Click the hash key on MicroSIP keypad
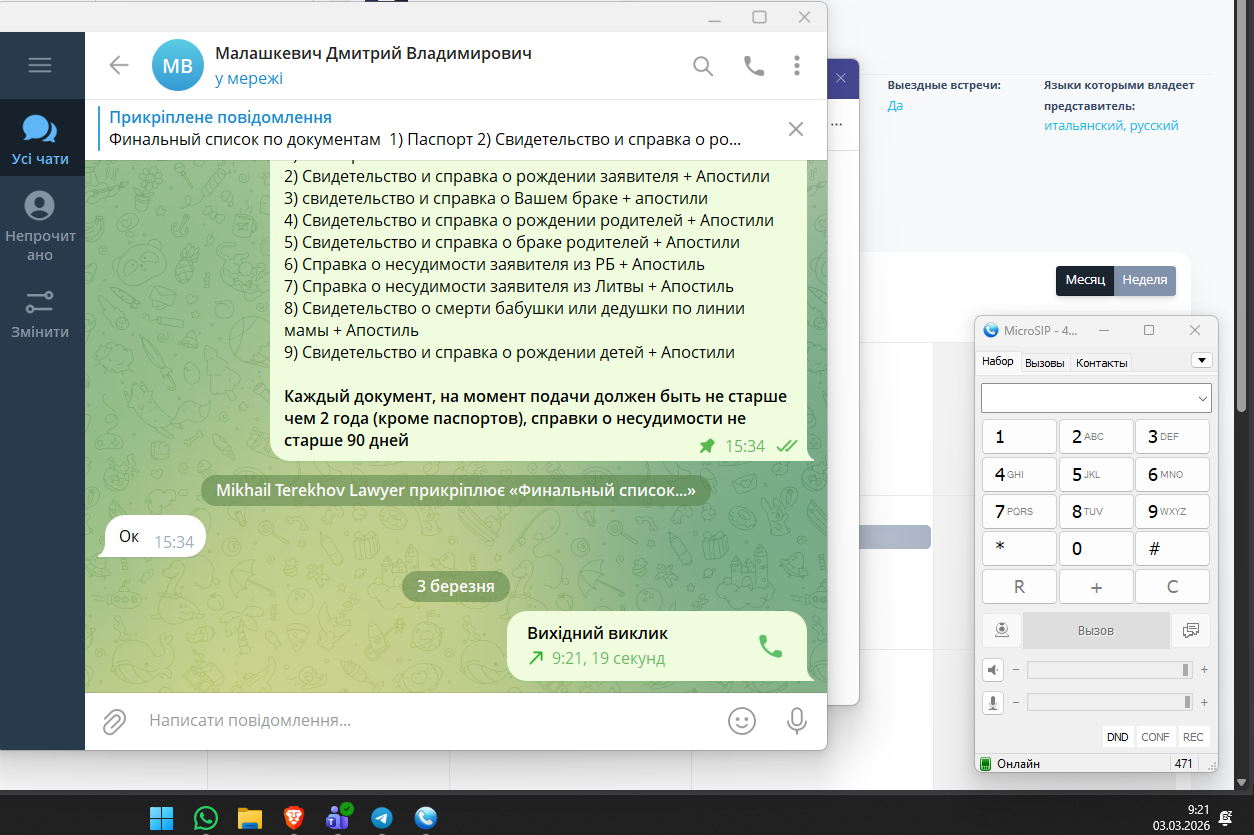The height and width of the screenshot is (835, 1254). point(1172,548)
